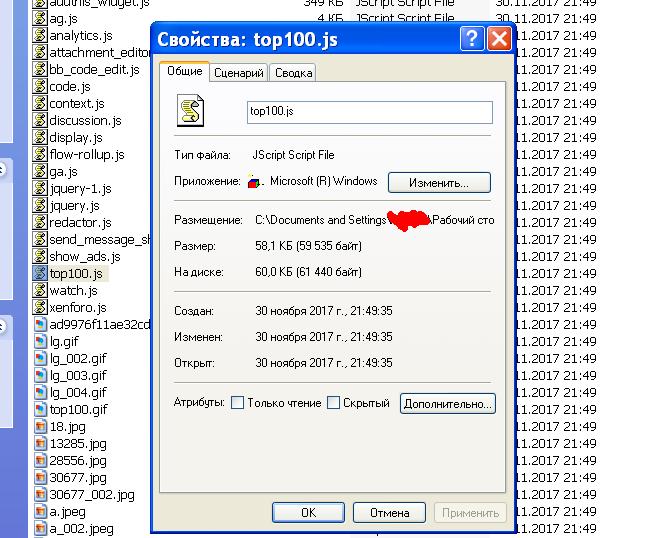Click the analytics.js file icon
The width and height of the screenshot is (646, 538).
coord(40,35)
